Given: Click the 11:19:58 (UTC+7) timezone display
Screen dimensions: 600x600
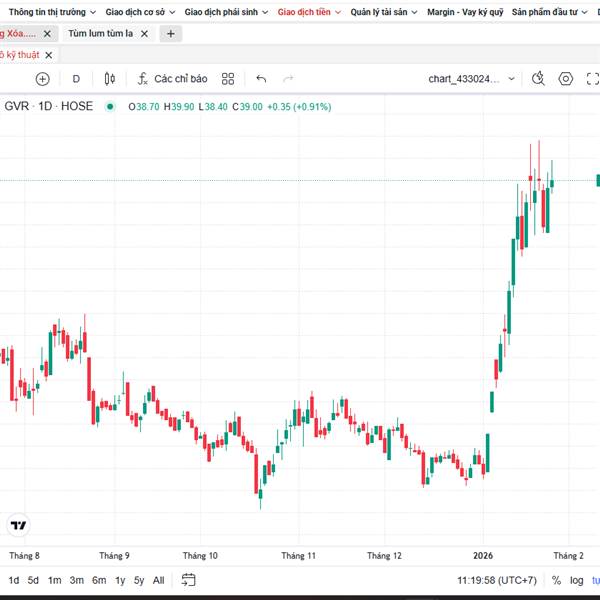Looking at the screenshot, I should [497, 580].
